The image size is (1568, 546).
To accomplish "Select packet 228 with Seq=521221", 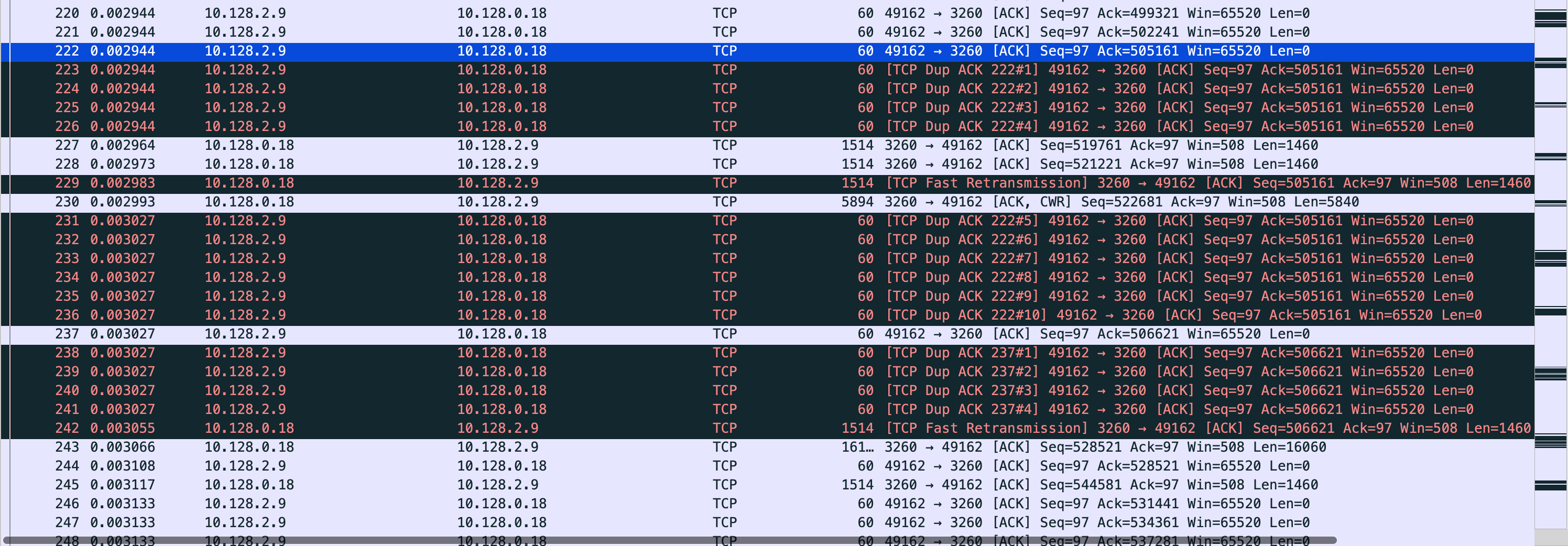I will coord(767,165).
